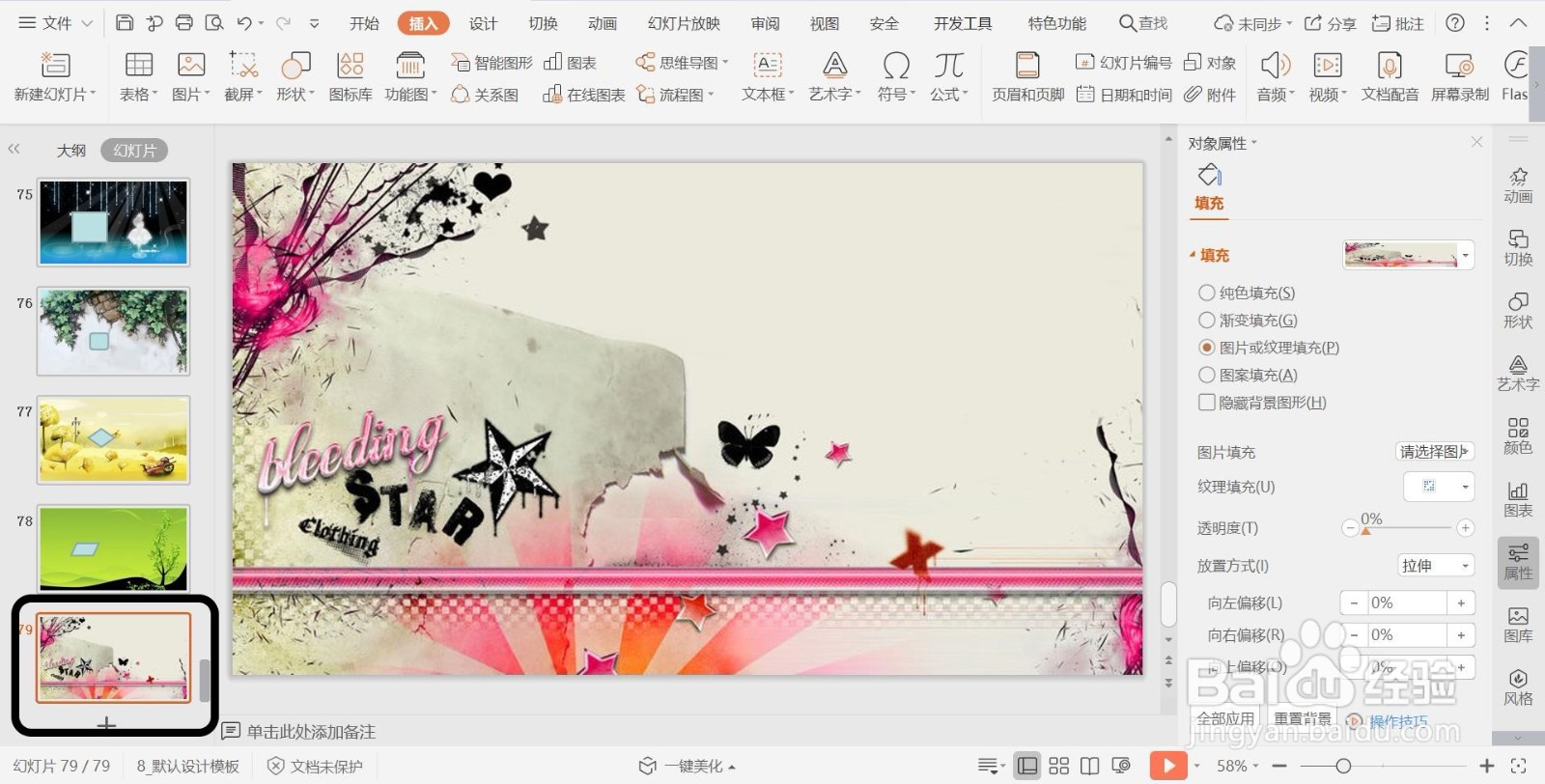Click 'Click to add notes' (单击此处添加备注) area

point(311,732)
